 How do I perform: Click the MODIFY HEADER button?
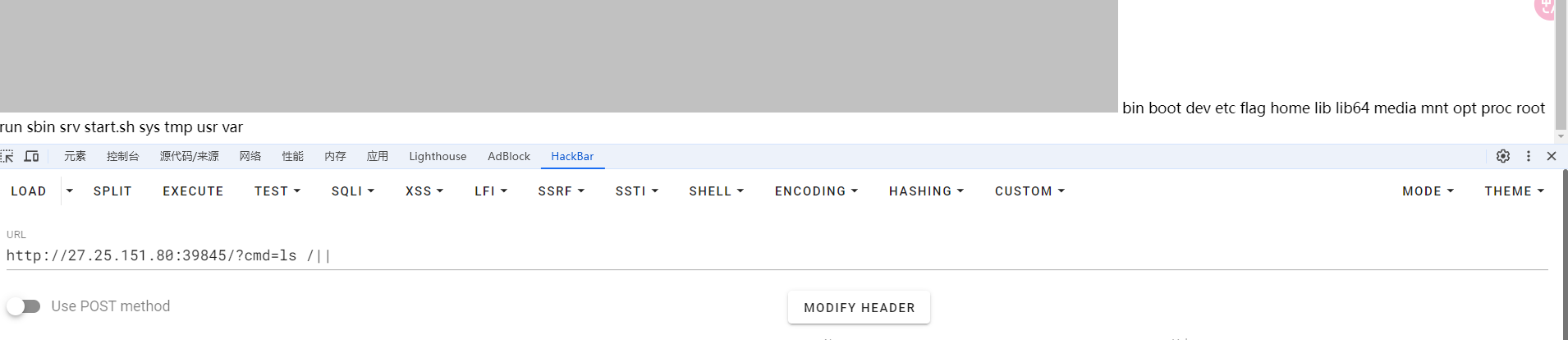[859, 307]
